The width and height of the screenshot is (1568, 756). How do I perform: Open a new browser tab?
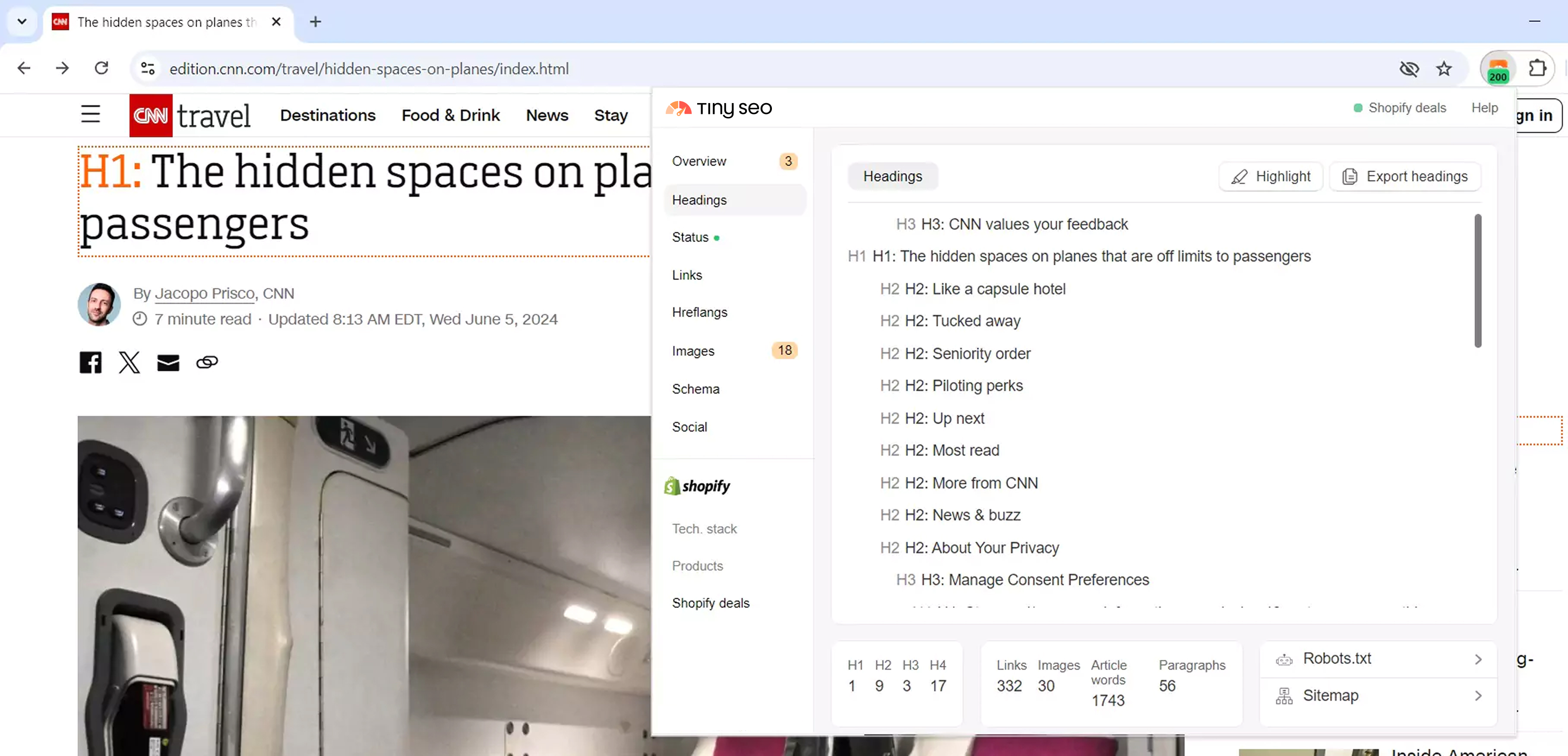pyautogui.click(x=315, y=22)
